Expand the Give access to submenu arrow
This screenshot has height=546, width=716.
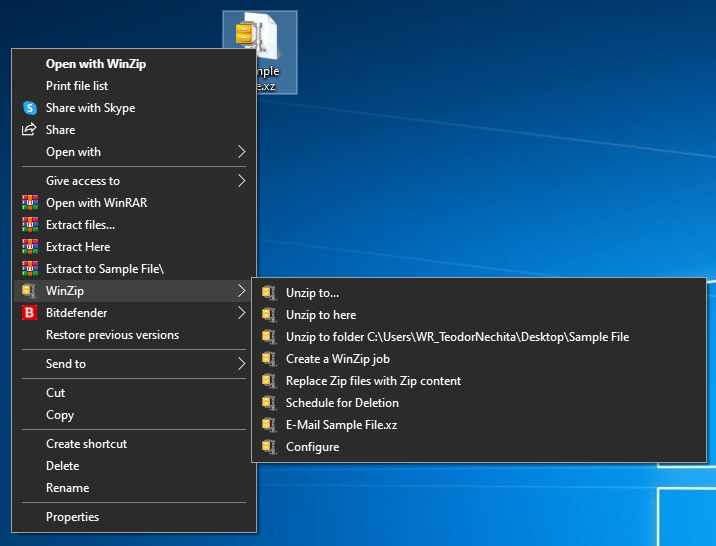click(x=241, y=181)
